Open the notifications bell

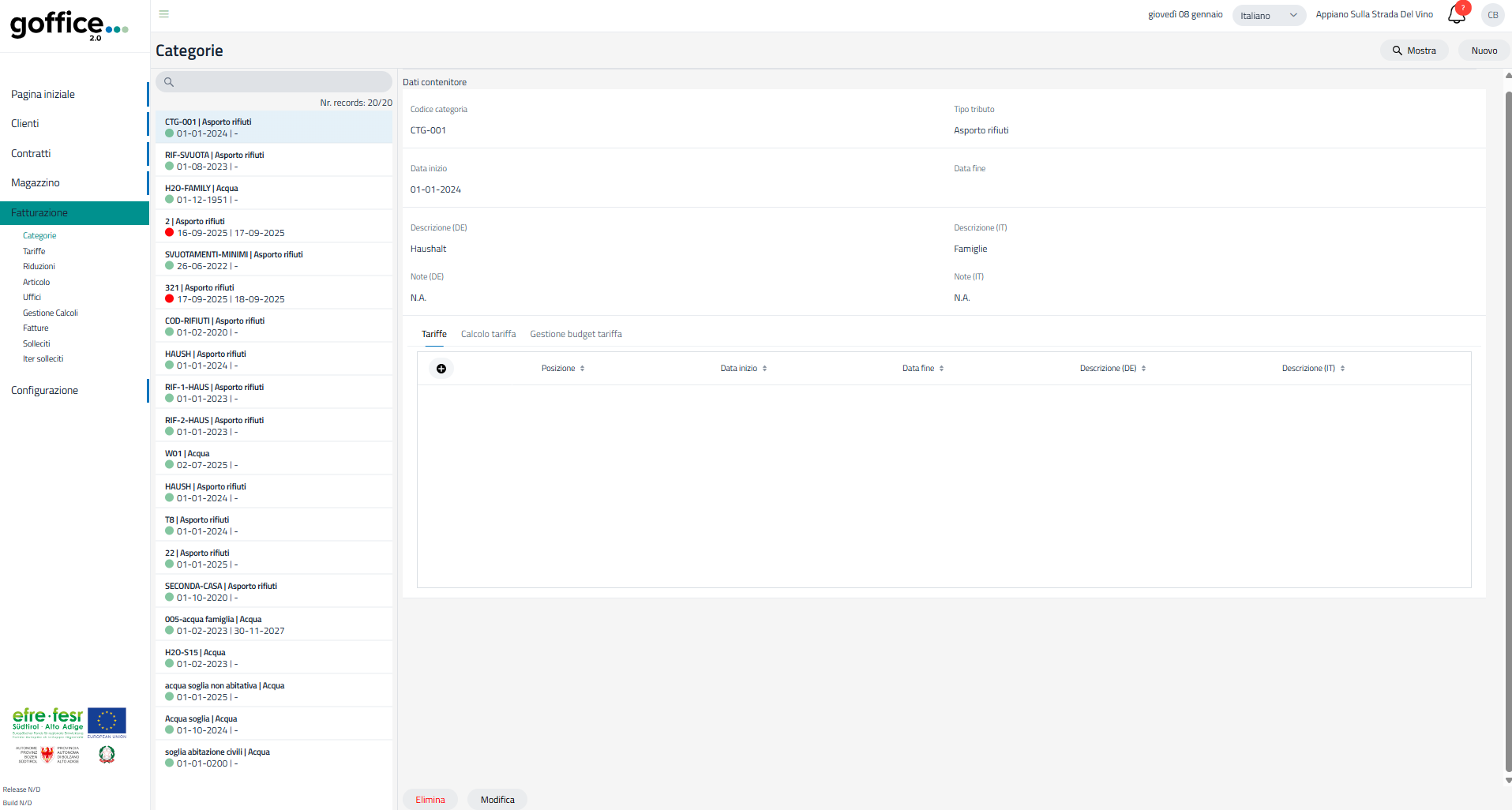click(1456, 14)
